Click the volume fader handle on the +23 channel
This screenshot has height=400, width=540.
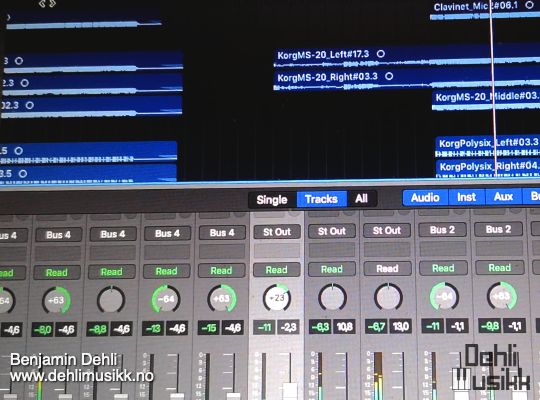point(290,391)
